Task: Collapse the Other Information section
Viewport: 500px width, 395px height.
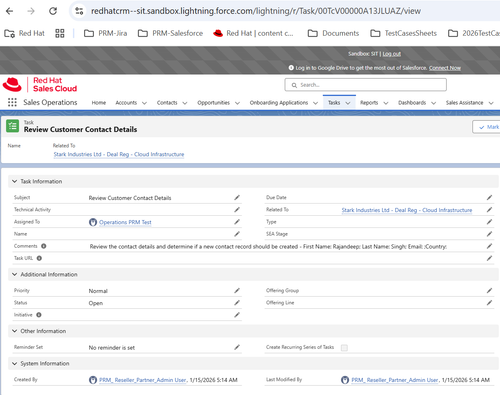Action: (x=14, y=331)
